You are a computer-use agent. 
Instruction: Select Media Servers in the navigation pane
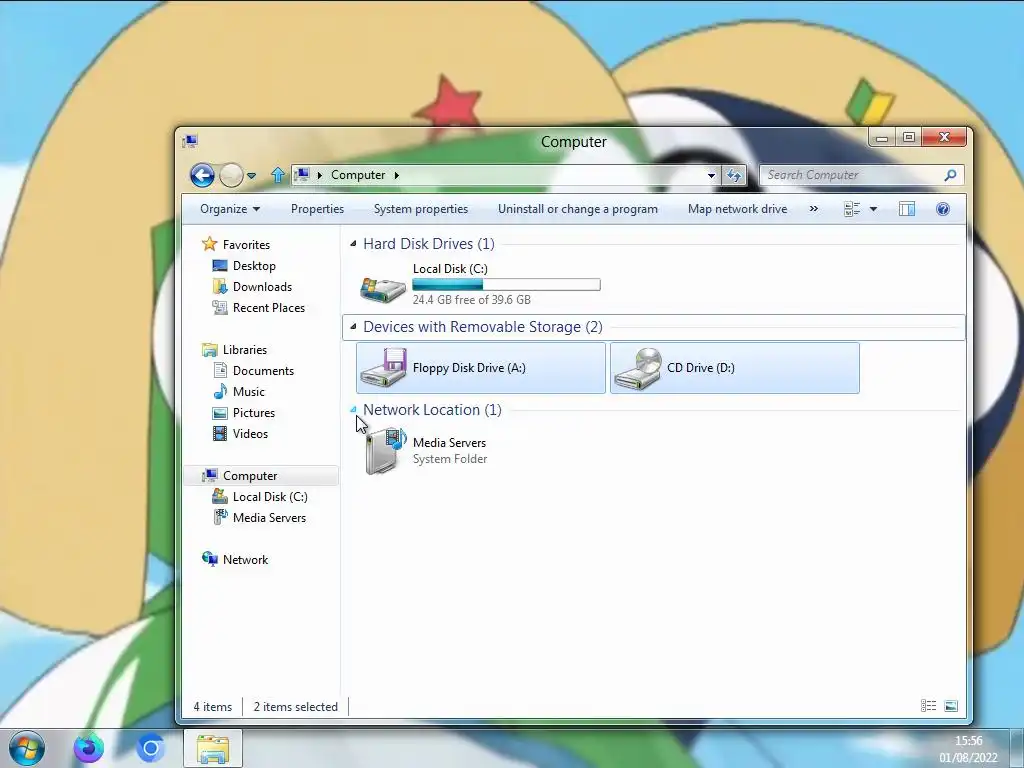pos(269,517)
